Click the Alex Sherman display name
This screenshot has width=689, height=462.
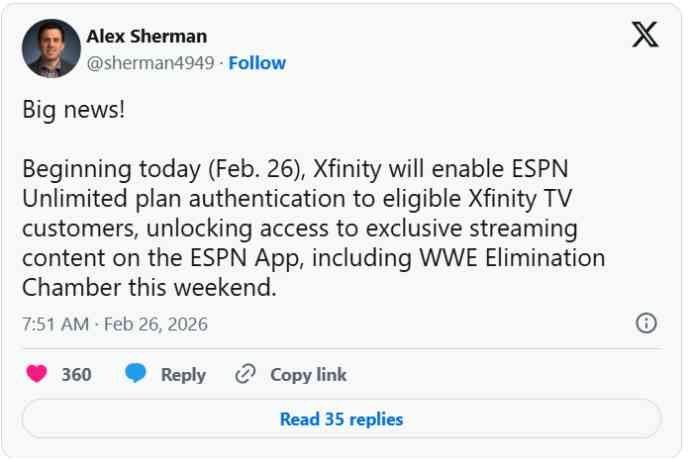click(147, 36)
